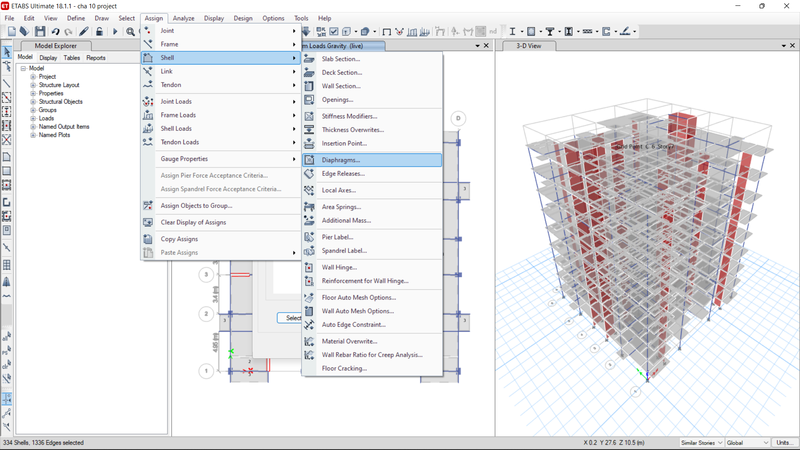Click the Copy Assigns clipboard icon

148,239
